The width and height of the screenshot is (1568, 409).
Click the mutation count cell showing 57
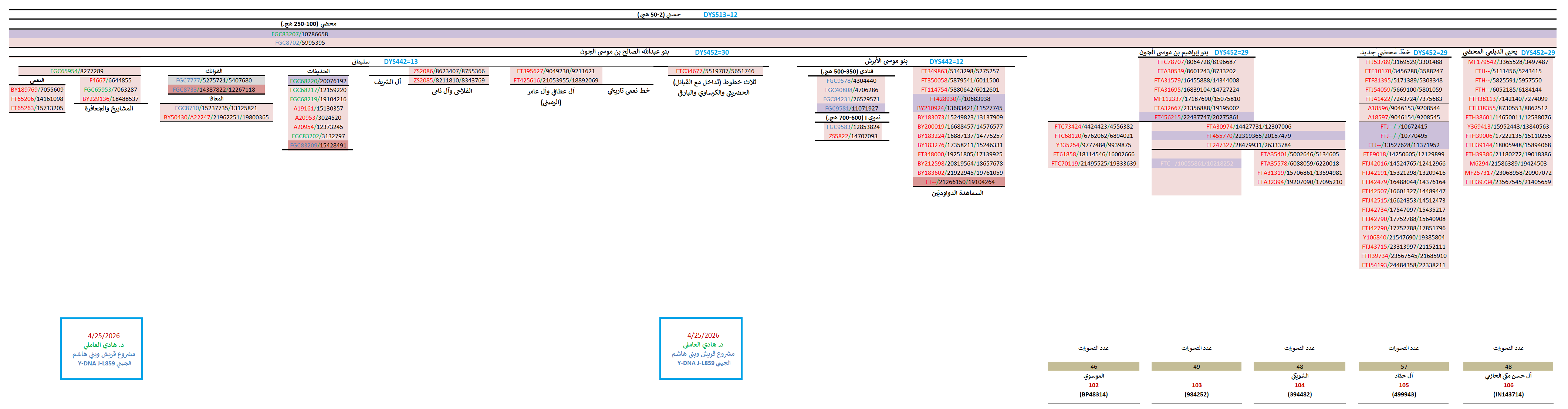point(1403,367)
